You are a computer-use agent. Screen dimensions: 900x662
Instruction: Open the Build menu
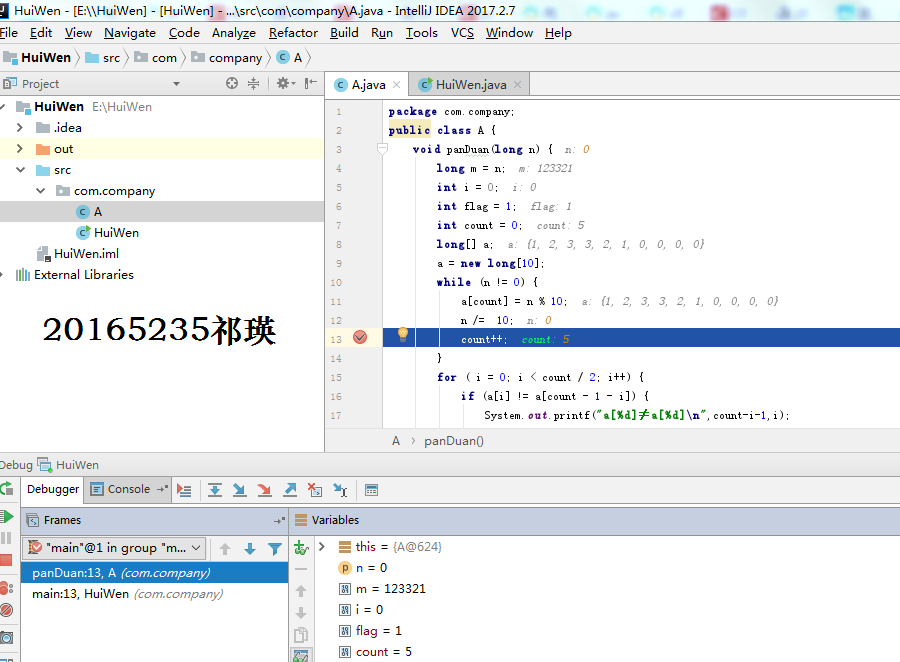pyautogui.click(x=344, y=33)
